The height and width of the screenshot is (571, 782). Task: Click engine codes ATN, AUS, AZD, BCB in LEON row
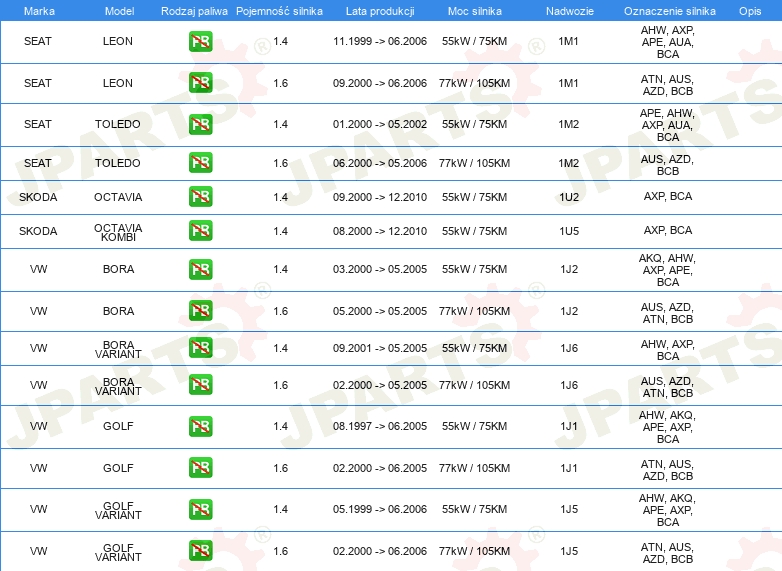[668, 85]
